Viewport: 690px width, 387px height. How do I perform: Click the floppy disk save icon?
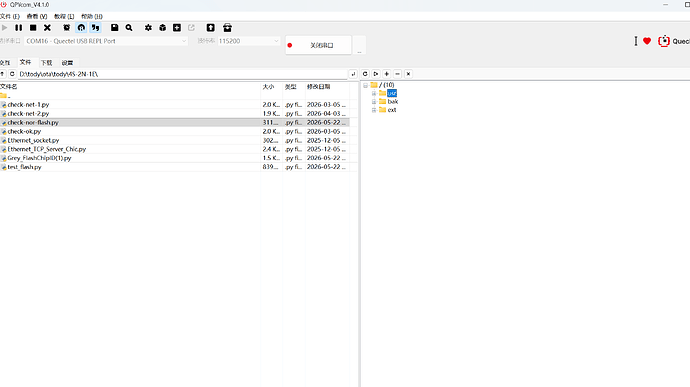[x=114, y=28]
